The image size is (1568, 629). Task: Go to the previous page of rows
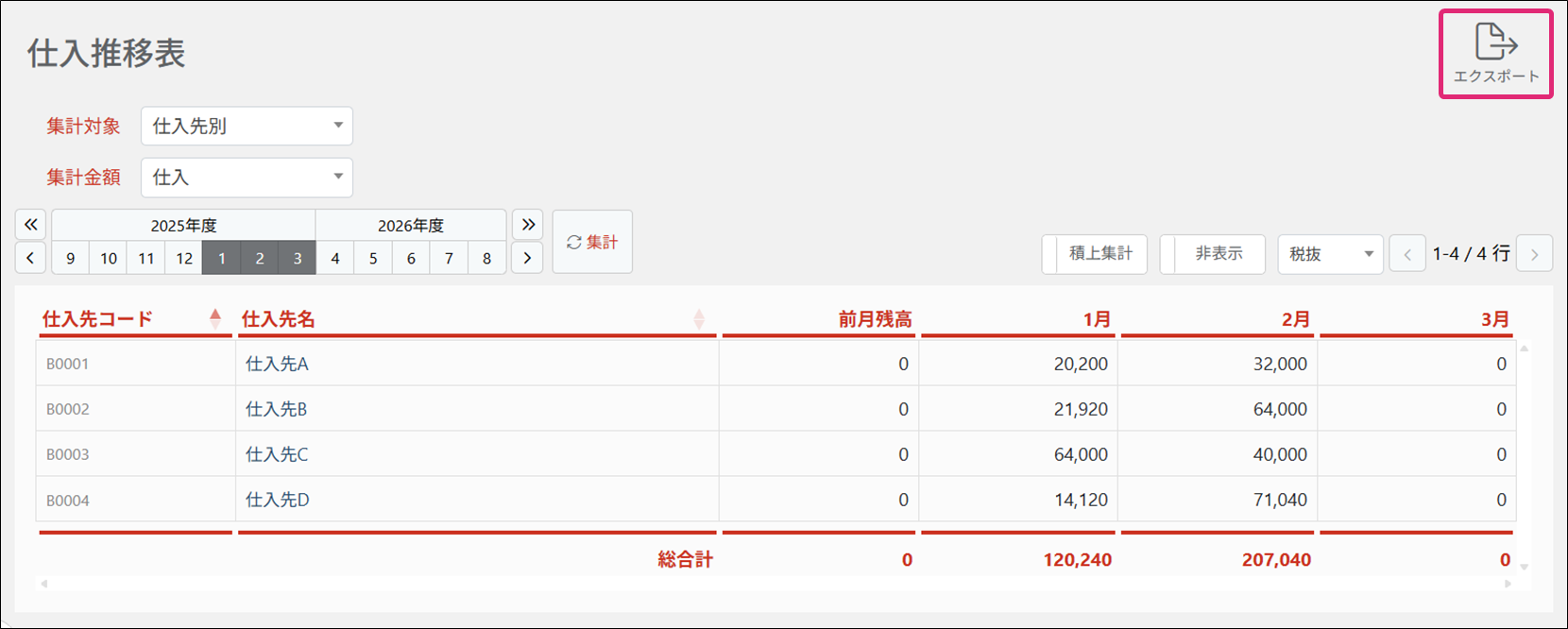[x=1406, y=254]
